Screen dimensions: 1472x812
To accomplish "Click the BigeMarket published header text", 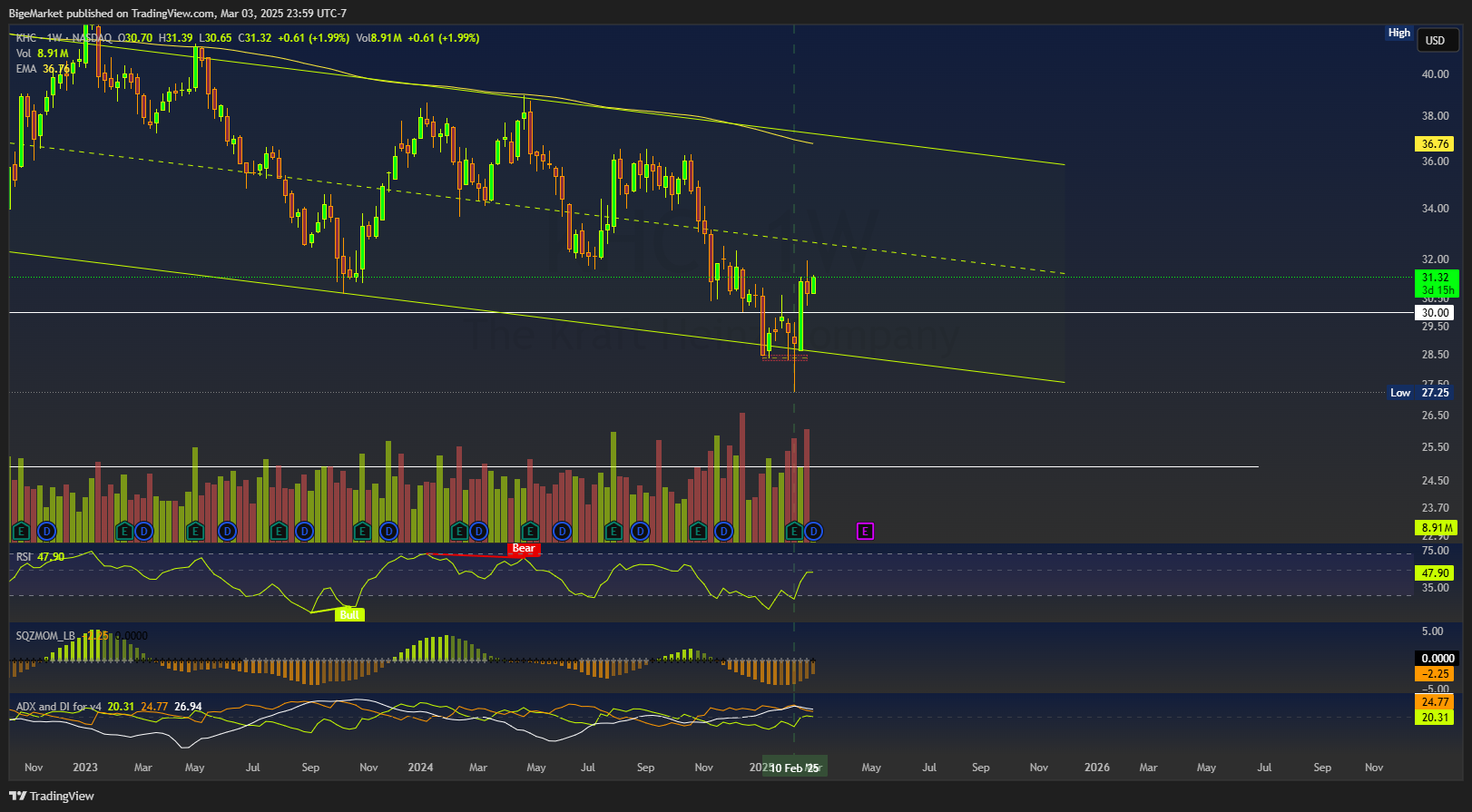I will (x=178, y=14).
